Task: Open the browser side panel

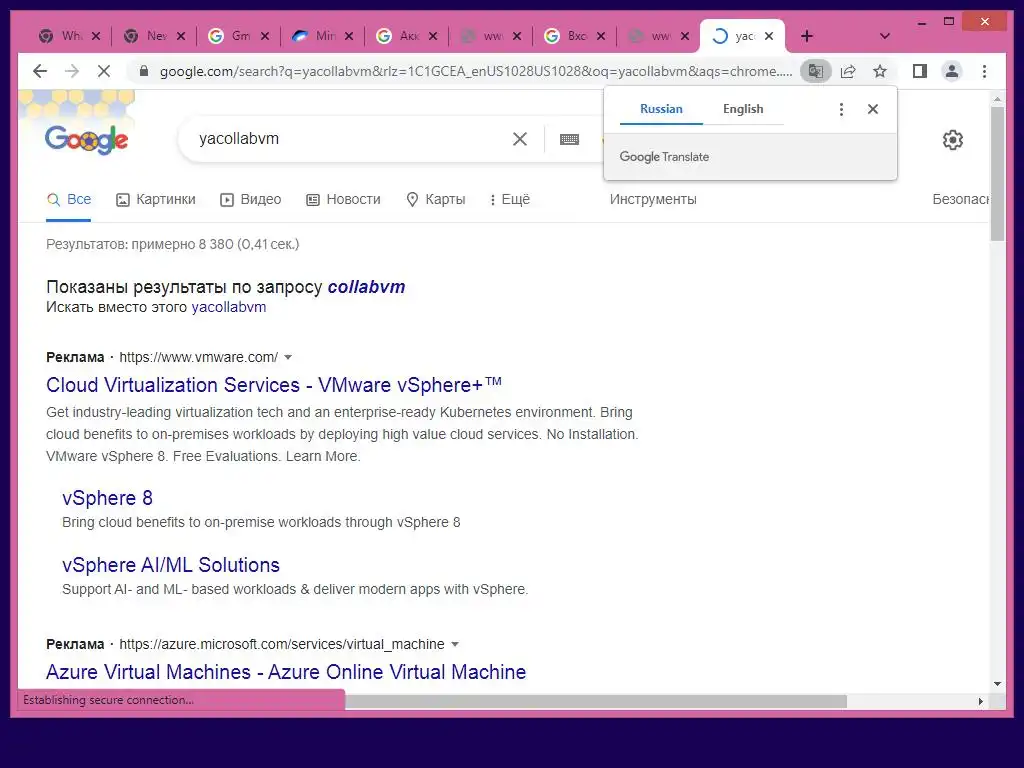Action: pyautogui.click(x=920, y=71)
